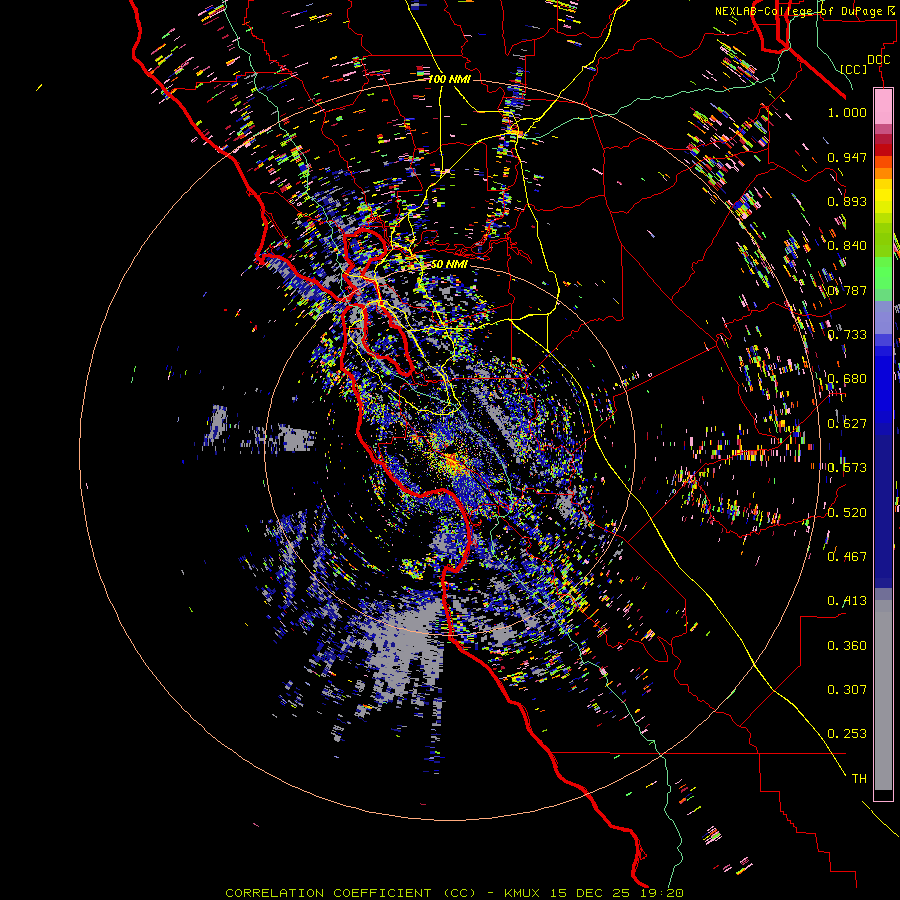The width and height of the screenshot is (900, 900).
Task: Click the DCC label above the color bar
Action: [878, 60]
